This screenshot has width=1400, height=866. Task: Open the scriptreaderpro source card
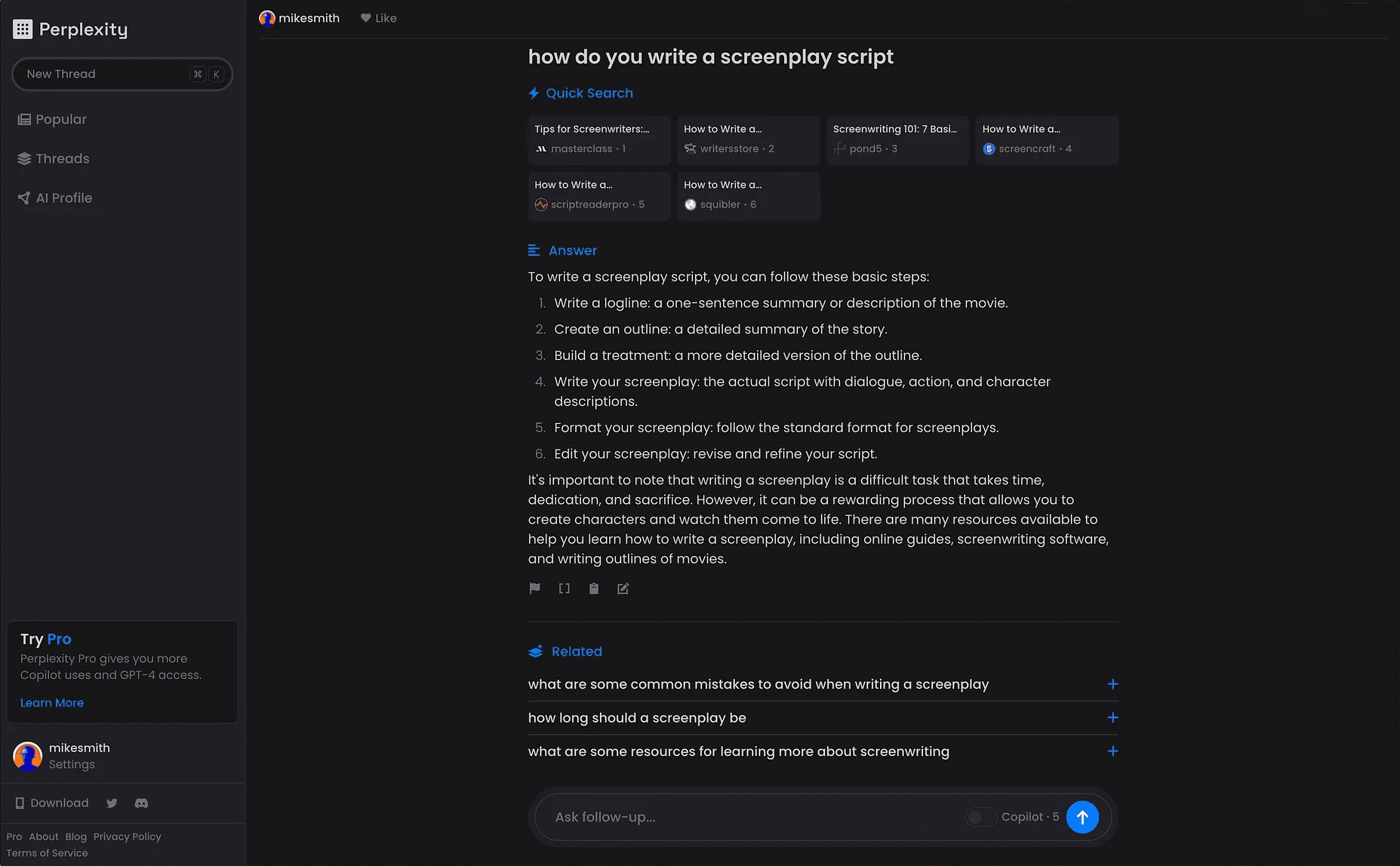(x=599, y=196)
